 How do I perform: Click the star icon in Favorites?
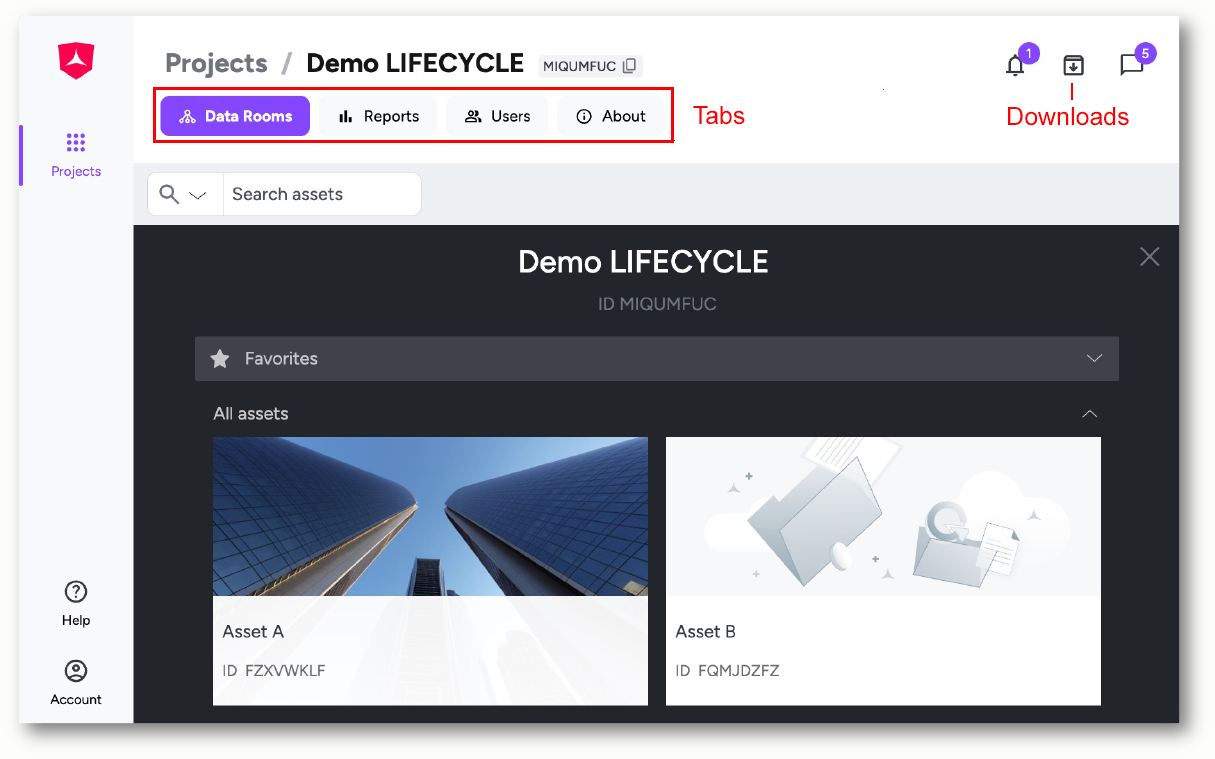point(220,358)
